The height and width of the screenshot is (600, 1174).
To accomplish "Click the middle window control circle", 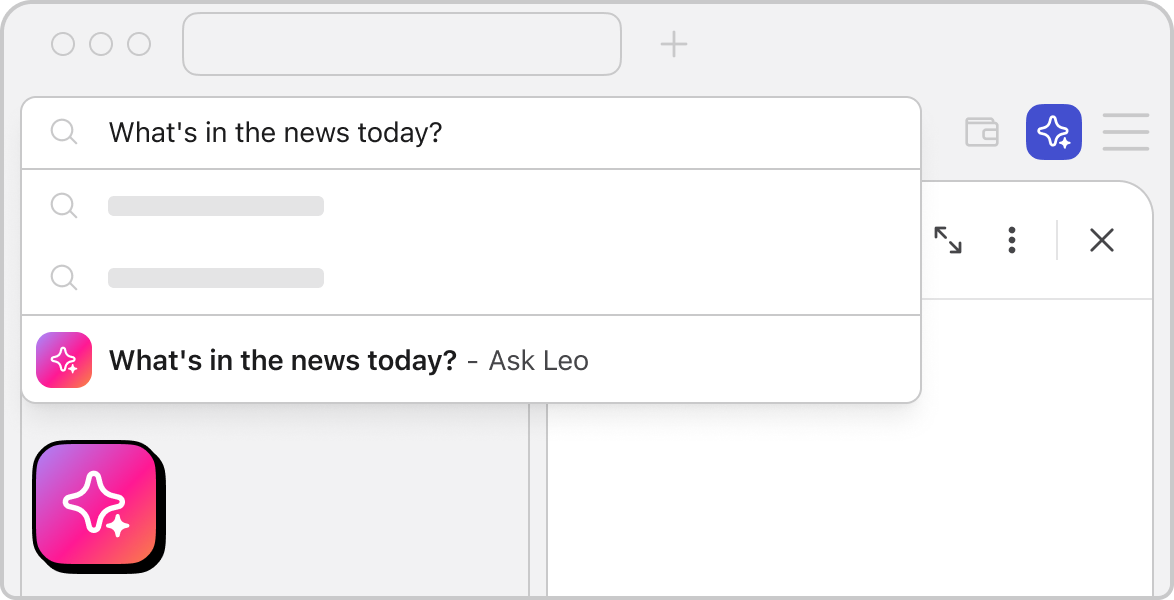I will coord(101,44).
